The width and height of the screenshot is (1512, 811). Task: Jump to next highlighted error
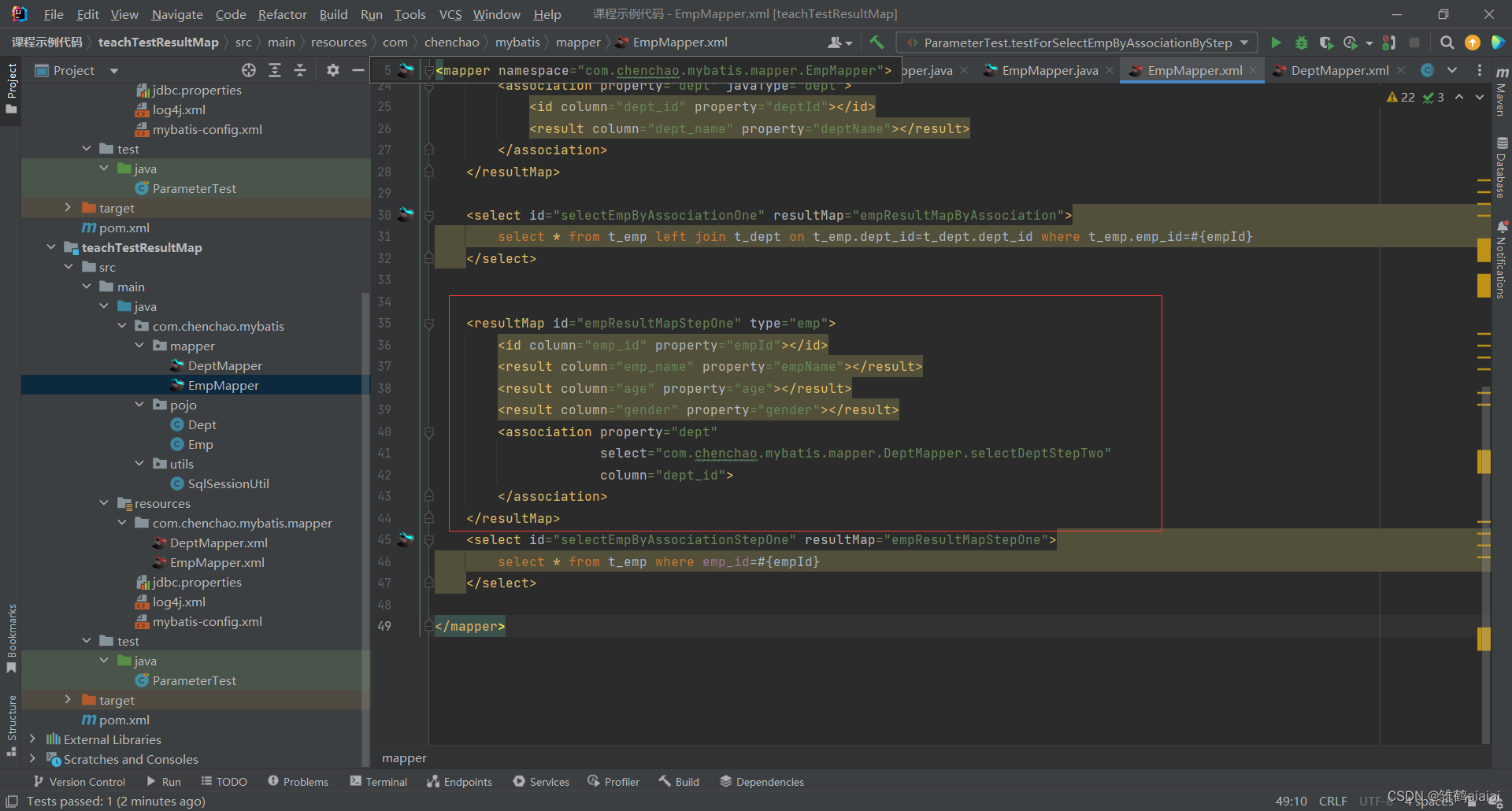tap(1480, 97)
